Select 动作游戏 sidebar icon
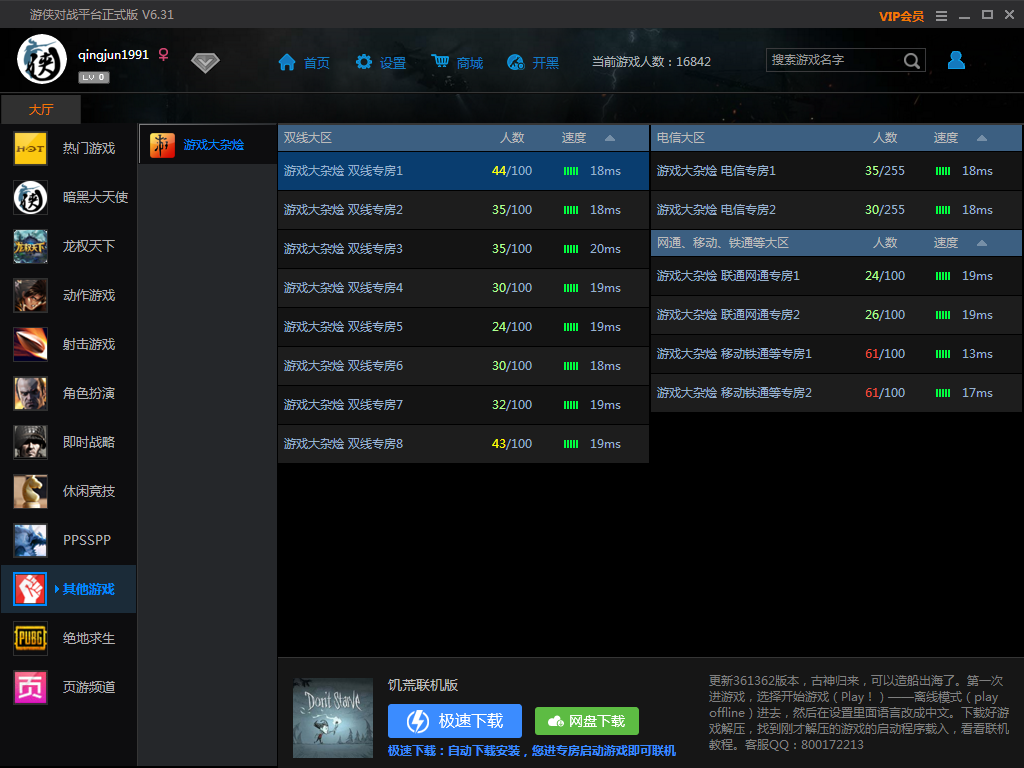Screen dimensions: 1024x768 pyautogui.click(x=31, y=295)
